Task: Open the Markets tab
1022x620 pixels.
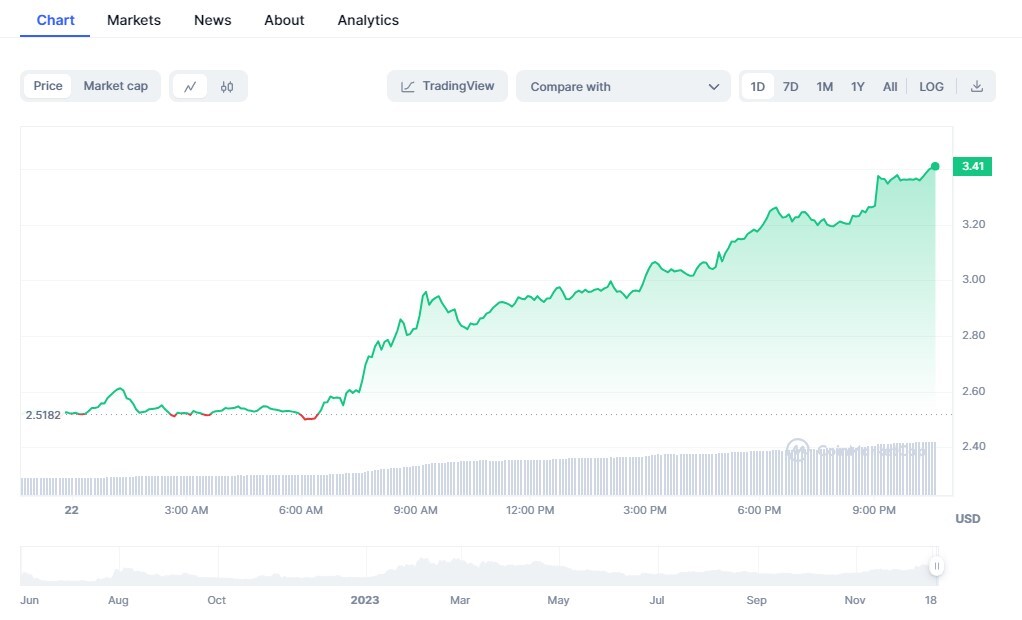Action: click(134, 20)
